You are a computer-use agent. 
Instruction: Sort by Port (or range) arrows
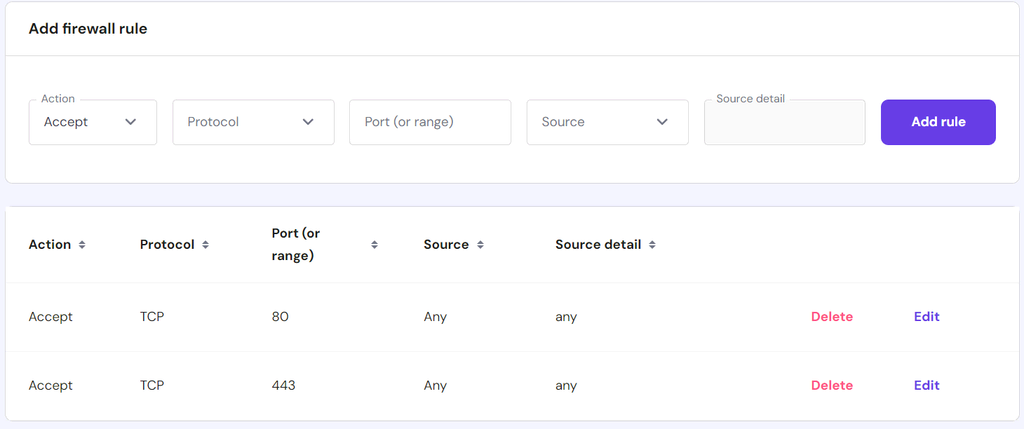point(375,245)
